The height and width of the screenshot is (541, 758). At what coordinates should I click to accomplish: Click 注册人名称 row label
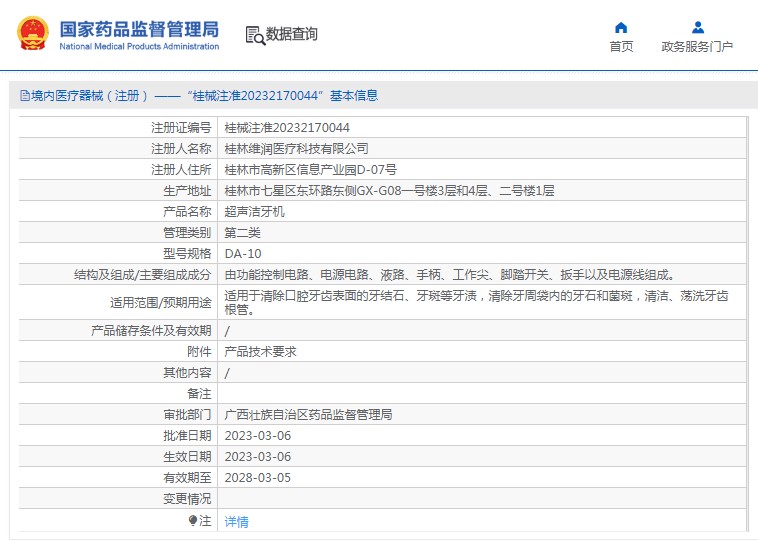pyautogui.click(x=181, y=149)
